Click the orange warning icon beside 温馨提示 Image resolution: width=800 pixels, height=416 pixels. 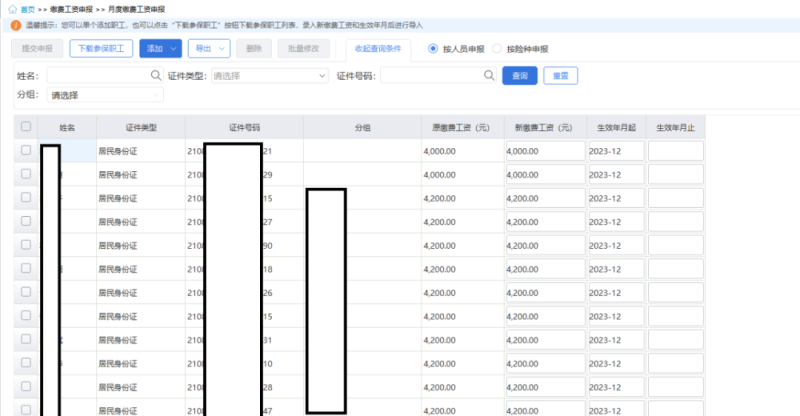pos(15,24)
